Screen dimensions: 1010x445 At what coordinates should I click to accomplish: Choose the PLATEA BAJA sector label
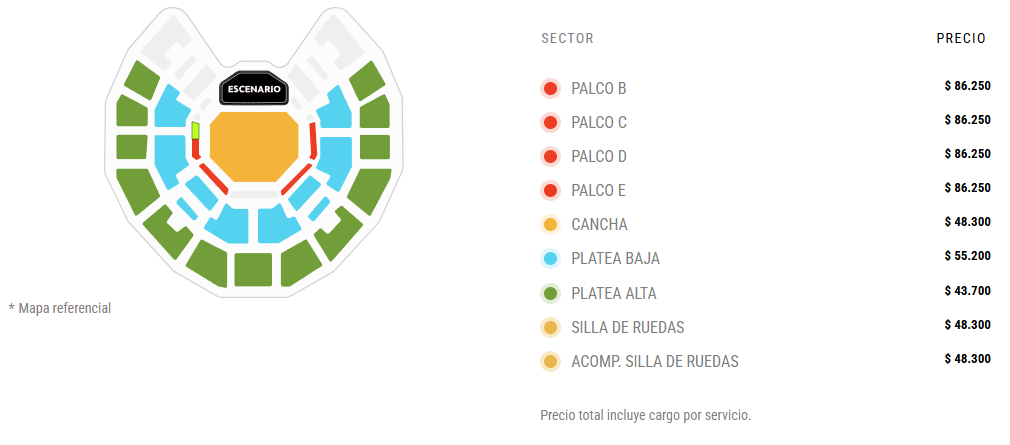click(x=615, y=258)
